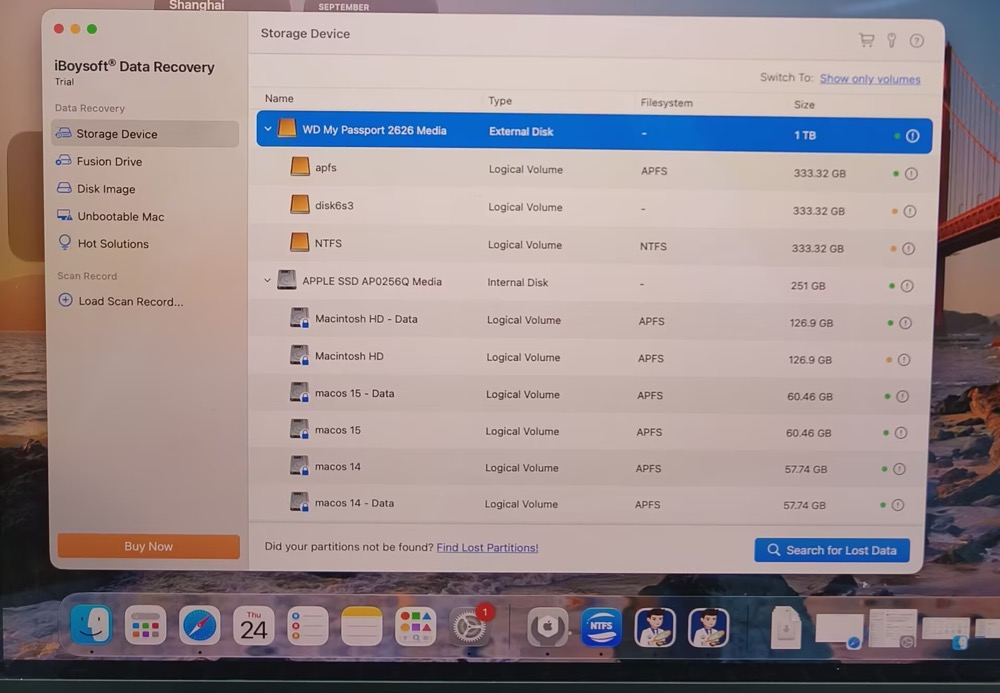Select the apfs volume row
Screen dimensions: 1000x693
pyautogui.click(x=593, y=170)
